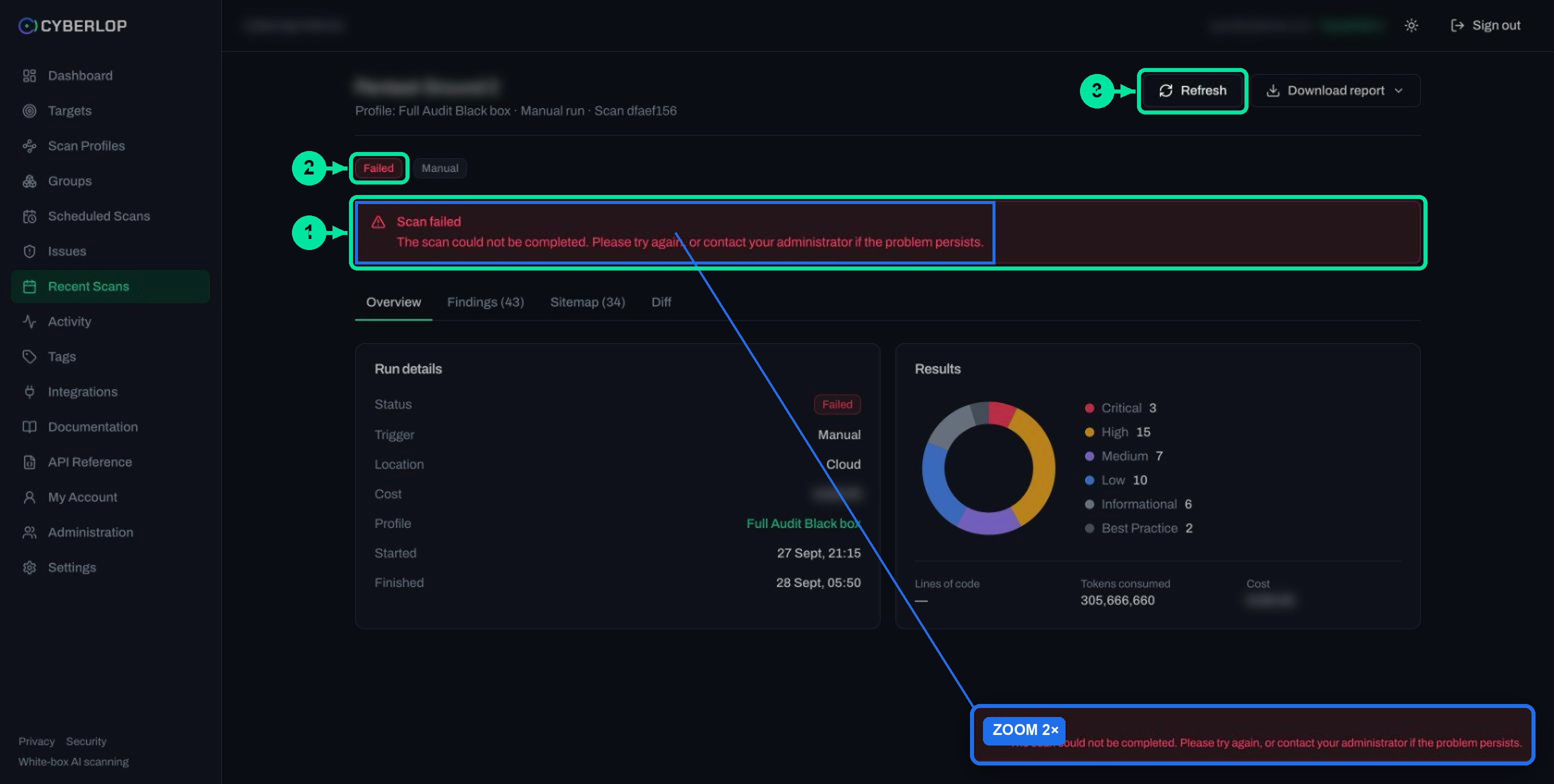Open the Dashboard icon in sidebar
1554x784 pixels.
point(29,75)
